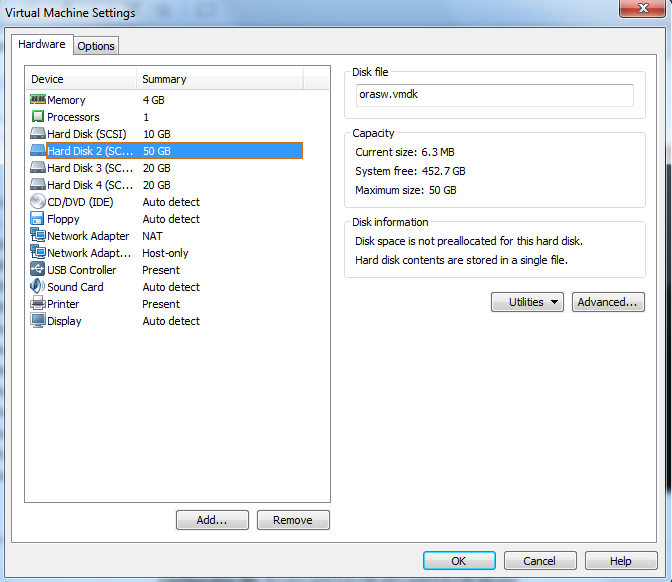Select the Hardware tab

click(42, 44)
